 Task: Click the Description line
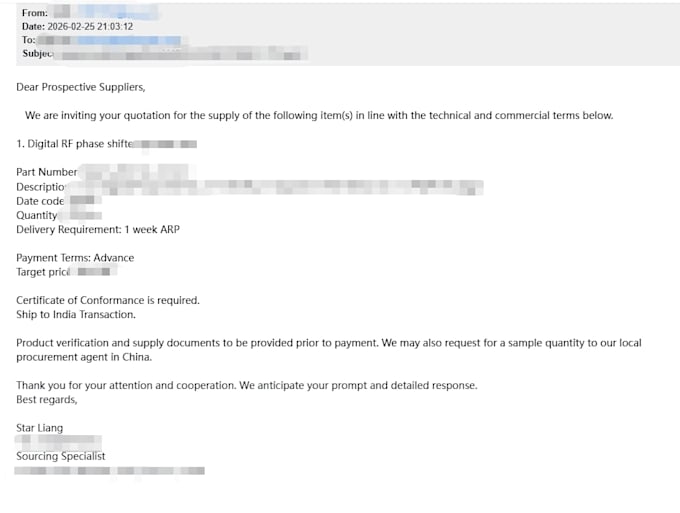[249, 187]
